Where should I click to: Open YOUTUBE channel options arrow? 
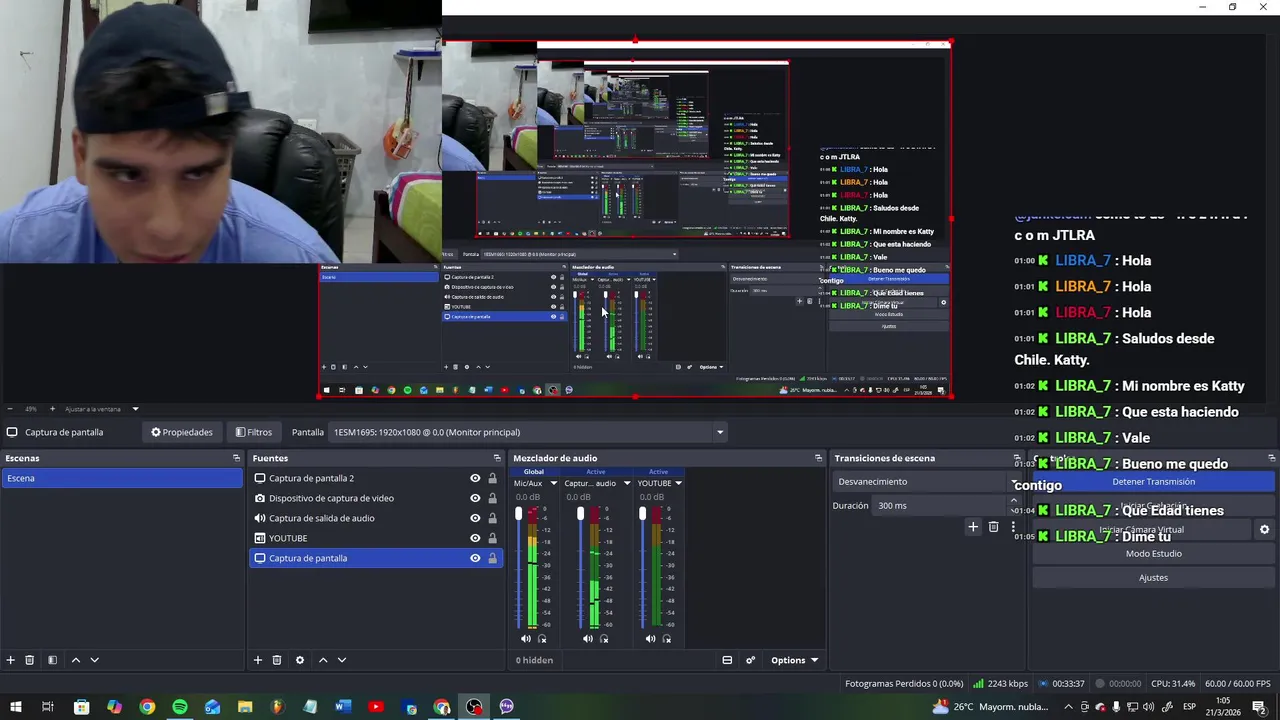[678, 483]
